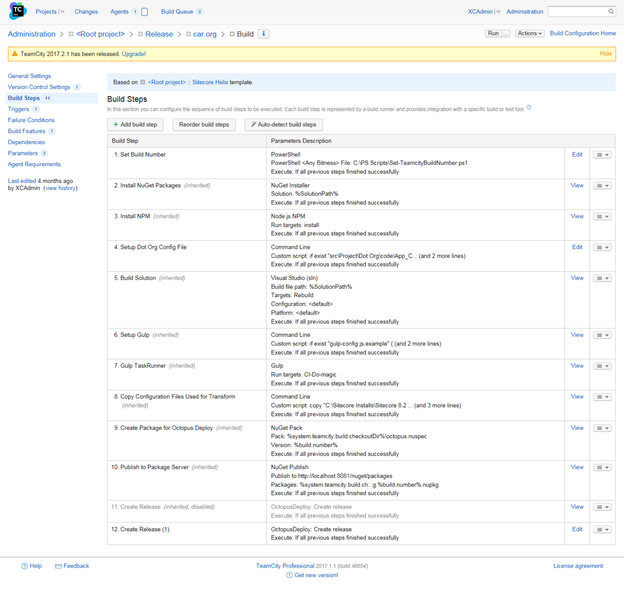
Task: Click the Feedback envelope icon
Action: [x=58, y=566]
